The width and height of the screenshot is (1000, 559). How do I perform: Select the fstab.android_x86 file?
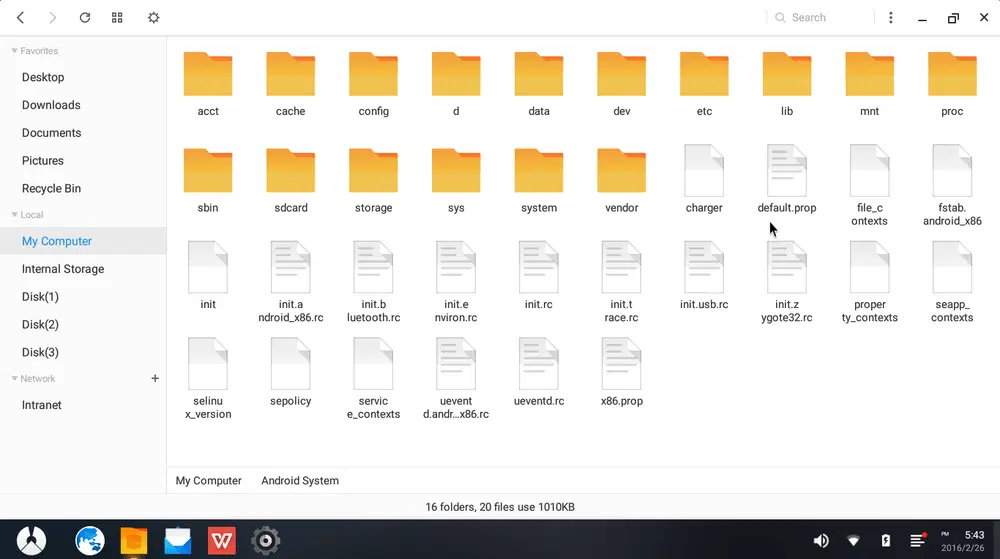(952, 186)
